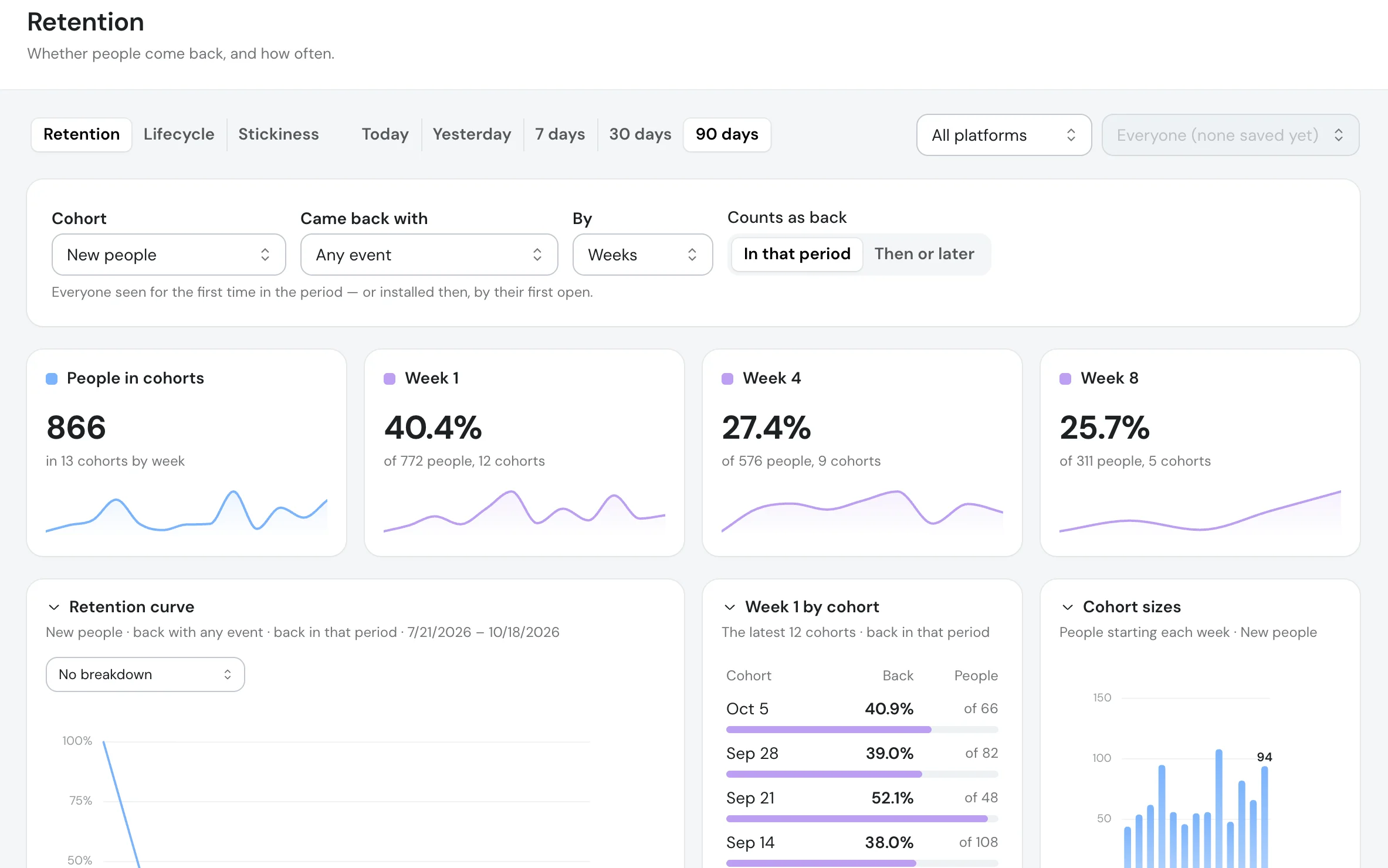Select the Sep 14 cohort row
The height and width of the screenshot is (868, 1388).
pos(862,849)
